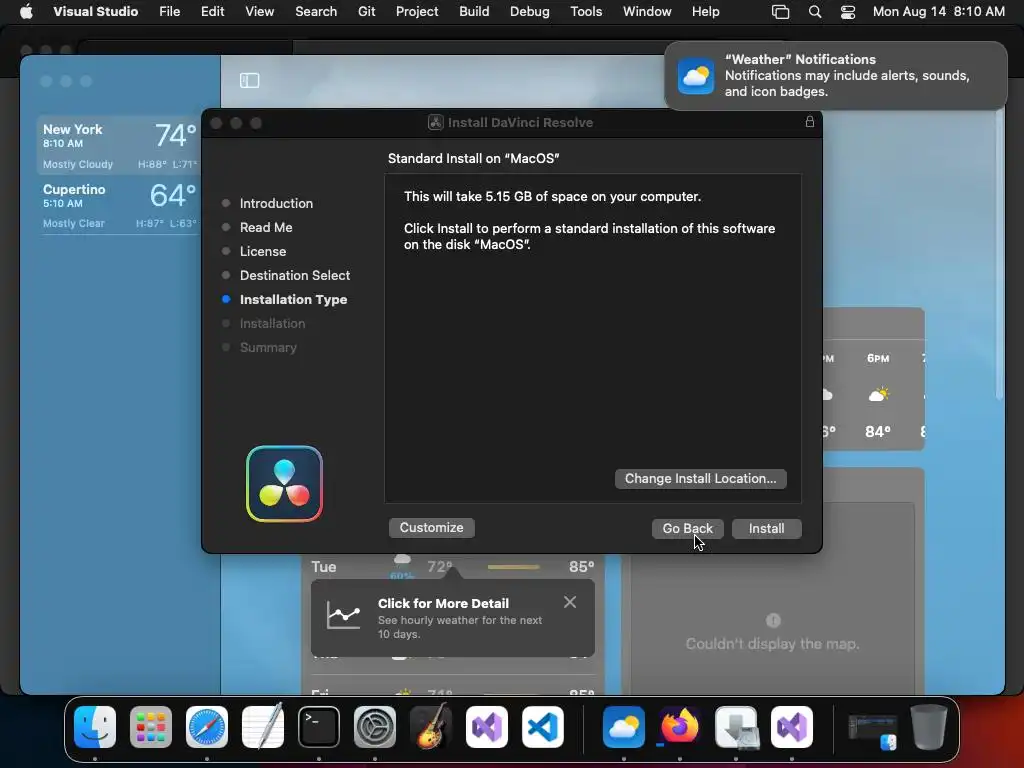Open Finder from the Dock

(x=95, y=727)
